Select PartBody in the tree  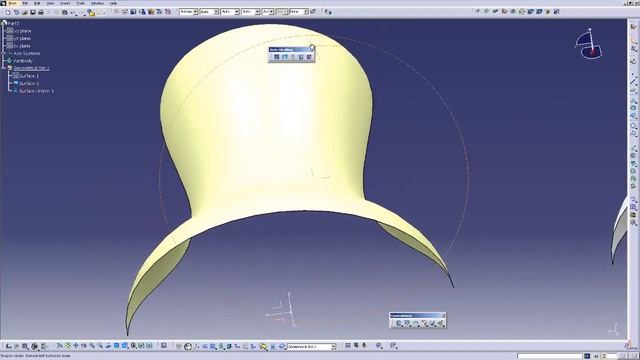(x=23, y=61)
